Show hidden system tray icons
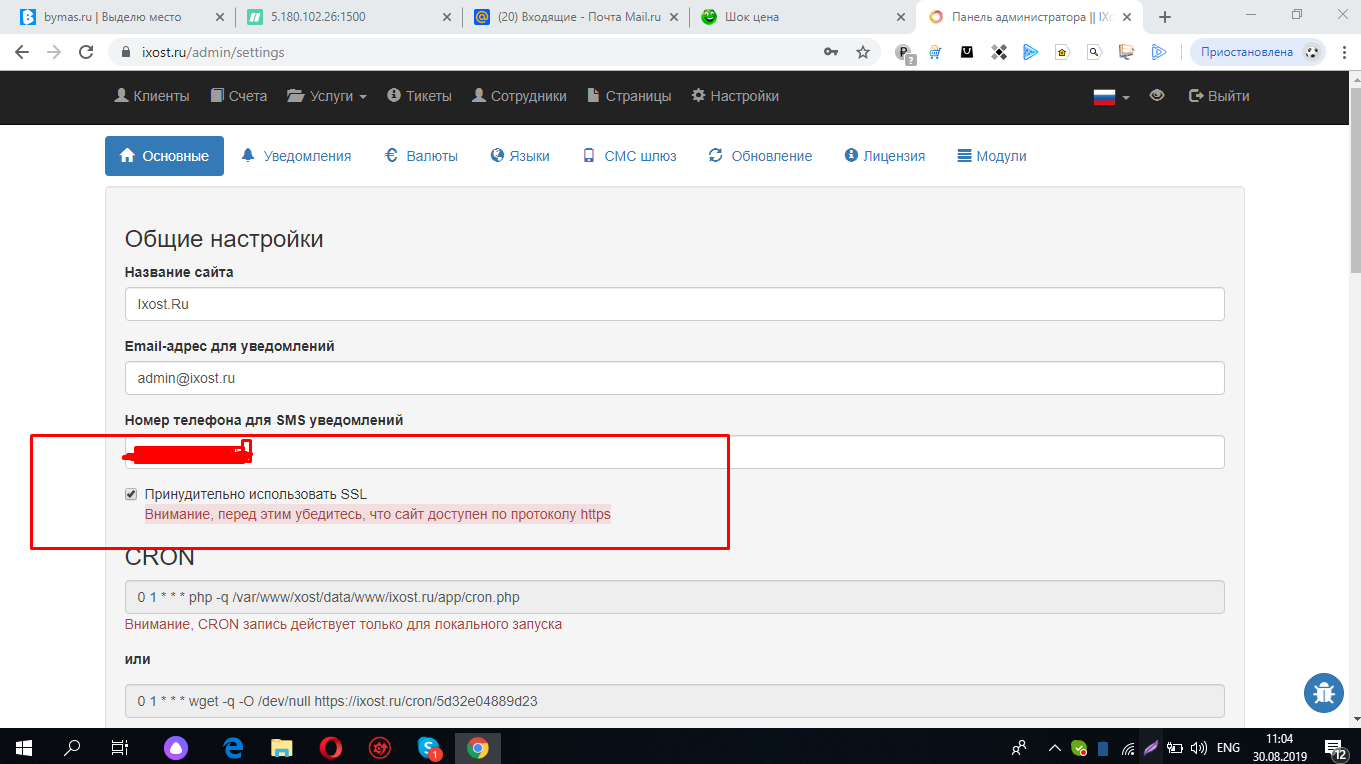Image resolution: width=1361 pixels, height=764 pixels. tap(1054, 747)
